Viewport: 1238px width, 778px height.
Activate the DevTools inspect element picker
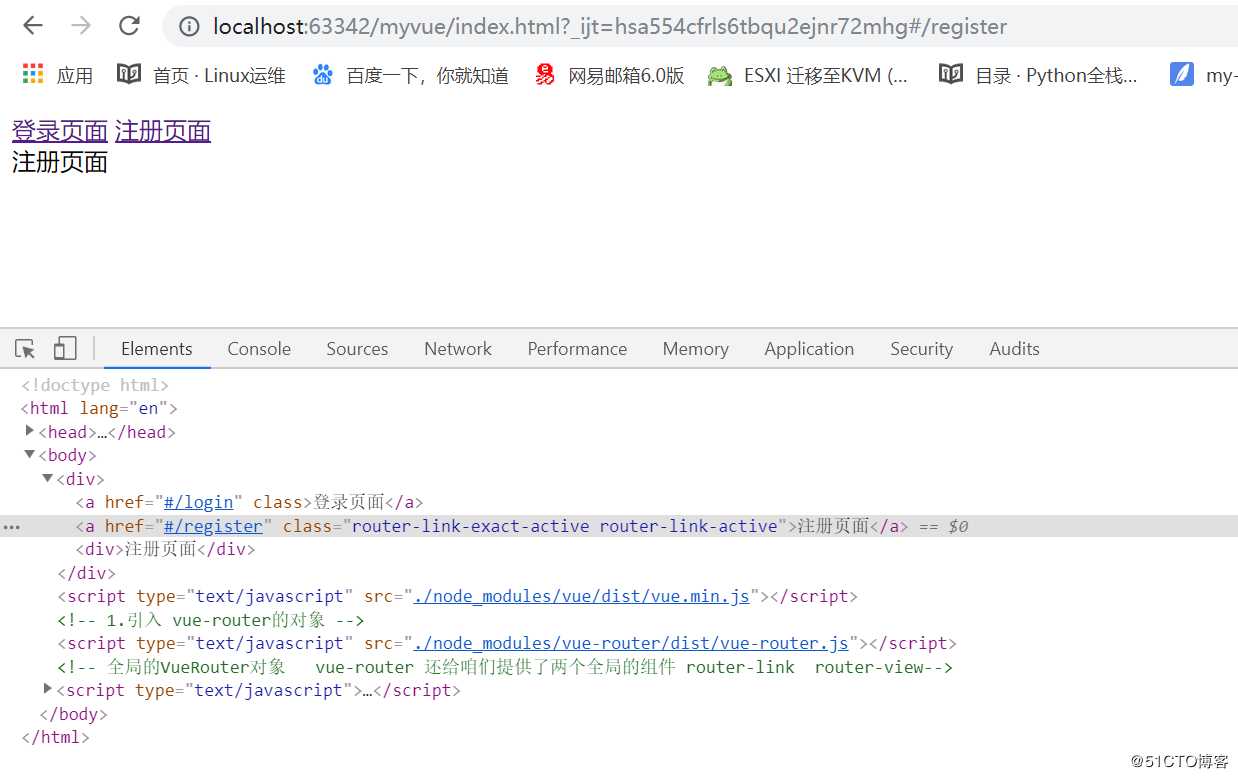tap(26, 349)
